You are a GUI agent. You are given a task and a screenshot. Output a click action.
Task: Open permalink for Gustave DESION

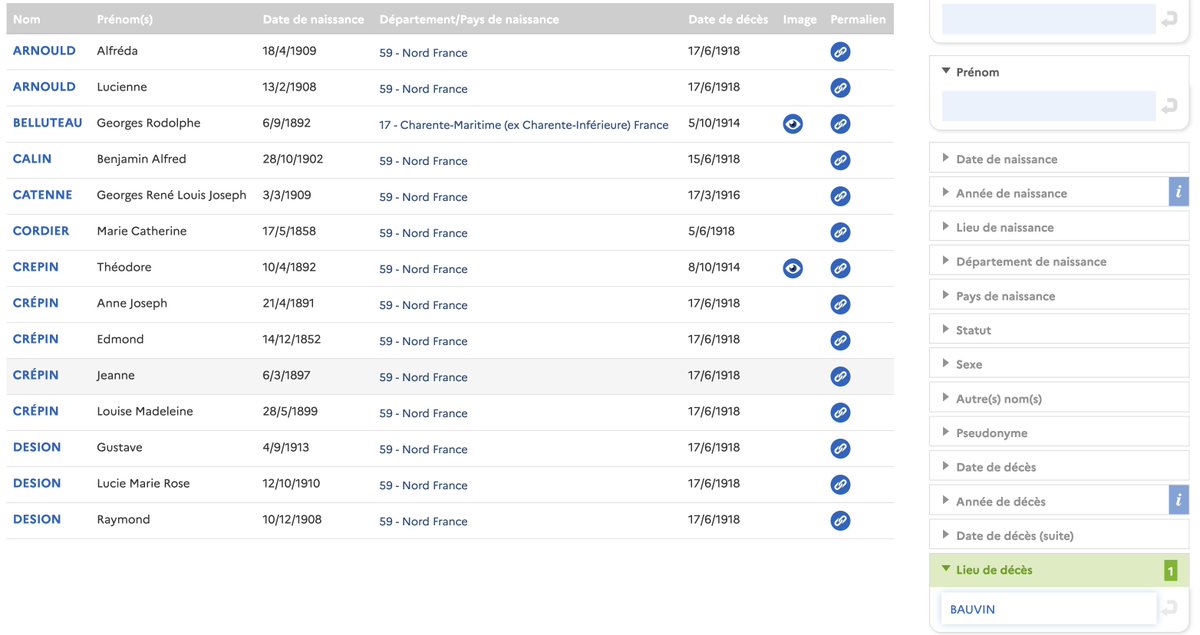[841, 448]
